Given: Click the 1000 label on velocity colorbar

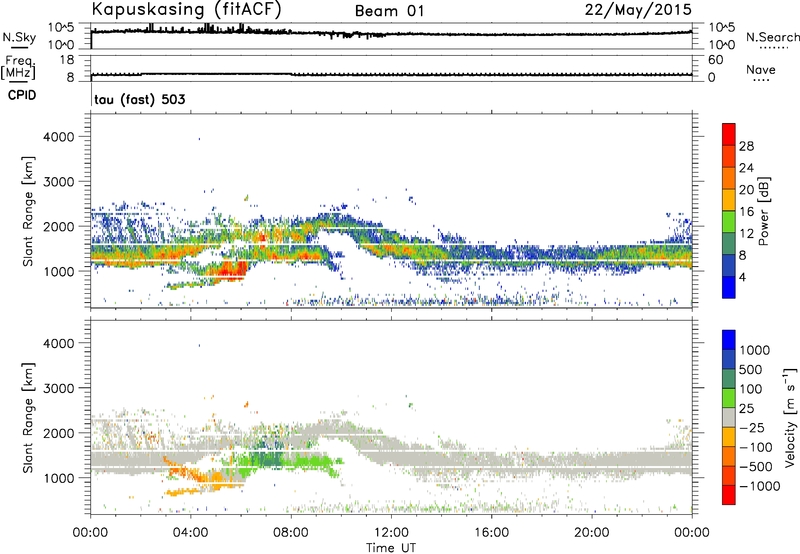Looking at the screenshot, I should pos(755,350).
